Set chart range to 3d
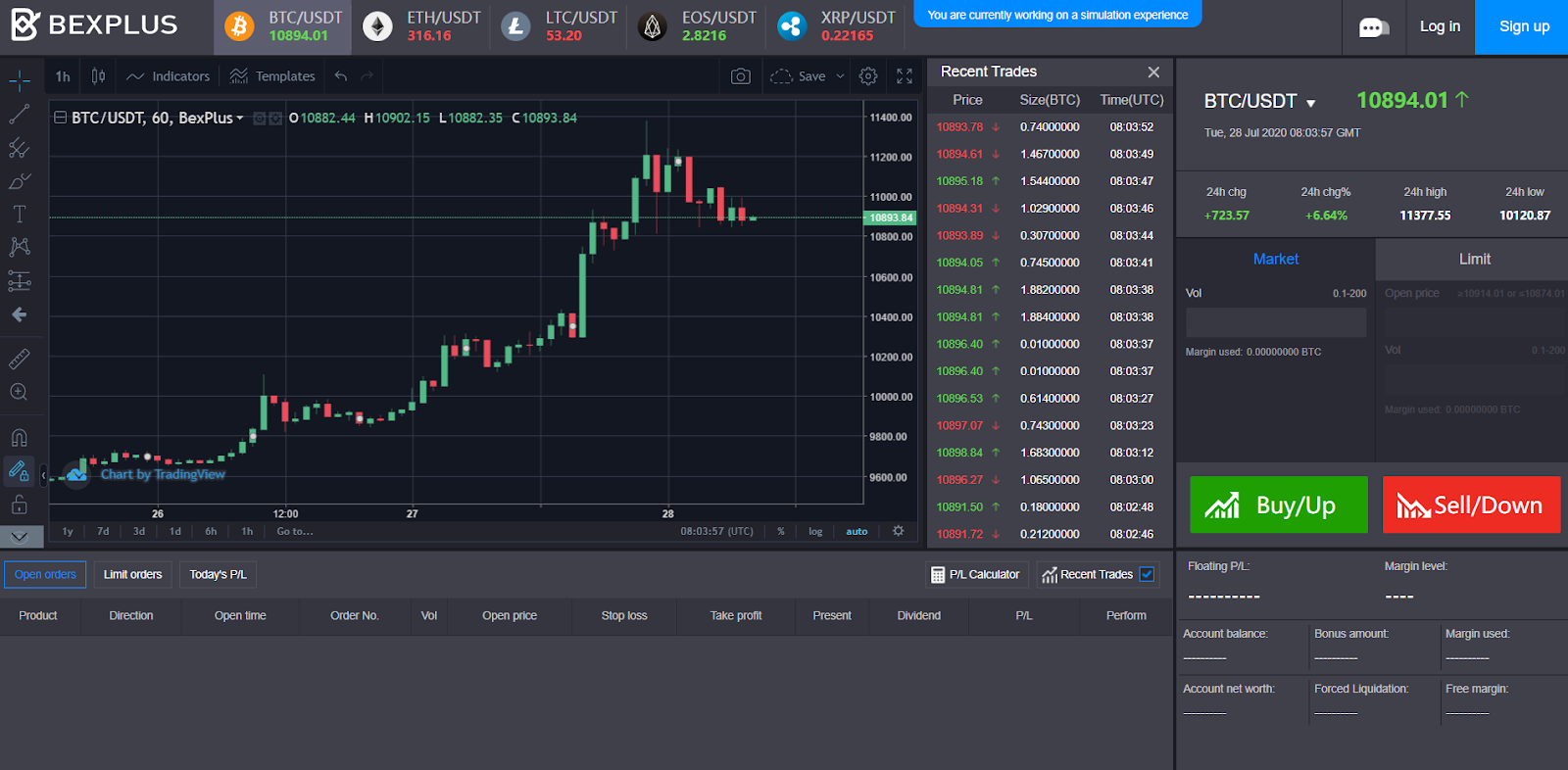Screen dimensions: 1568x770 coord(139,532)
